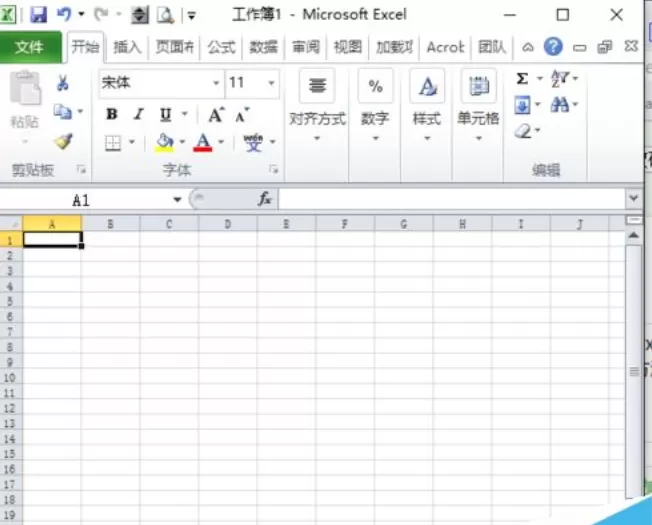
Task: Switch to the Acrobat tab
Action: [445, 47]
